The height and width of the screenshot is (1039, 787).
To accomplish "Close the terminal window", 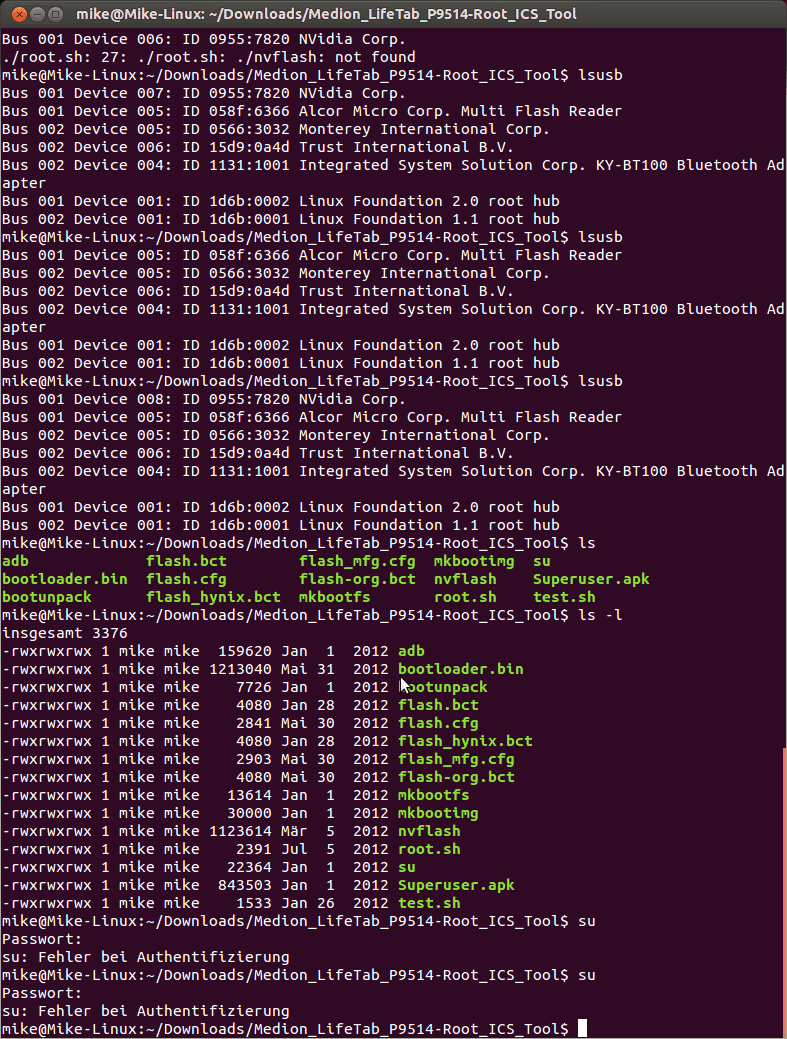I will pyautogui.click(x=19, y=14).
